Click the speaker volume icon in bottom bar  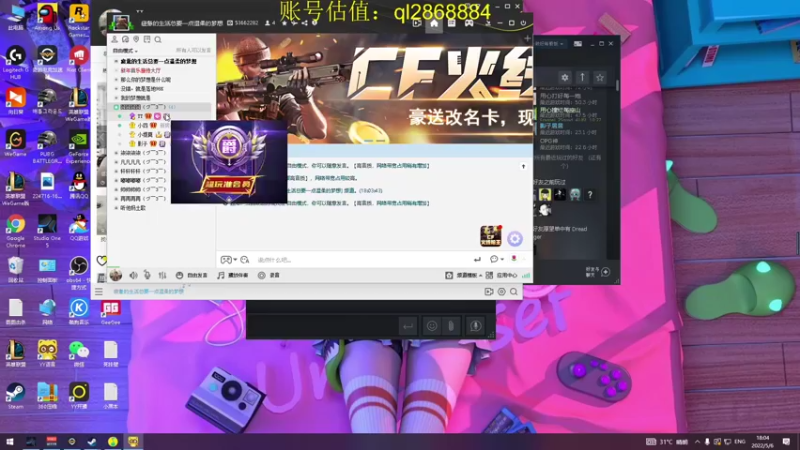[x=133, y=275]
